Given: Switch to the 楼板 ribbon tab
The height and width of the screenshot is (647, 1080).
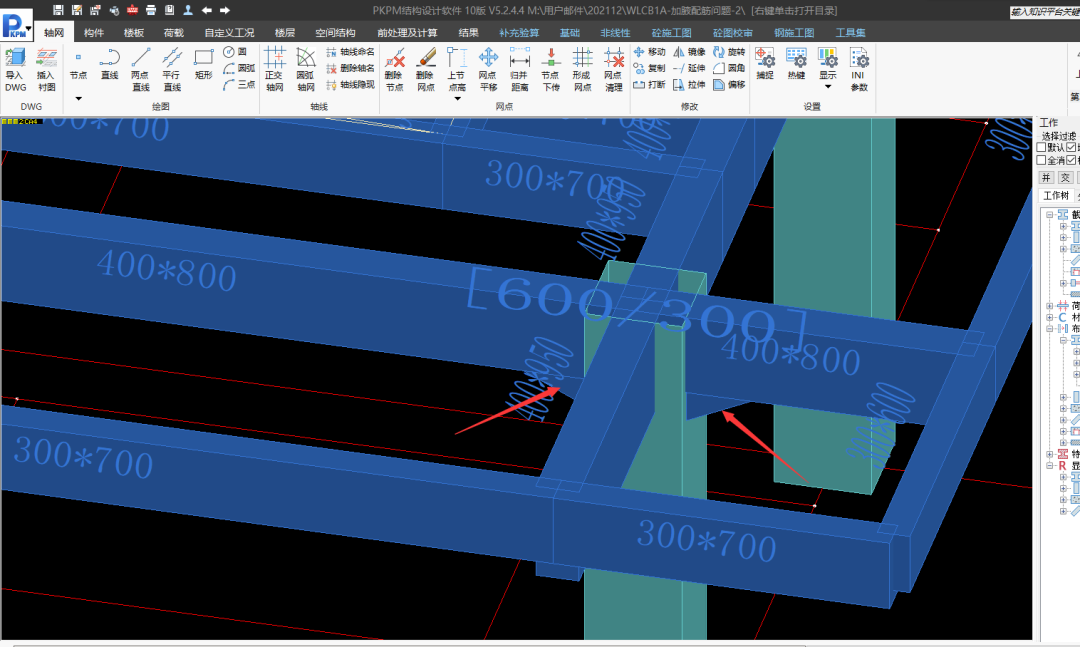Looking at the screenshot, I should coord(134,32).
